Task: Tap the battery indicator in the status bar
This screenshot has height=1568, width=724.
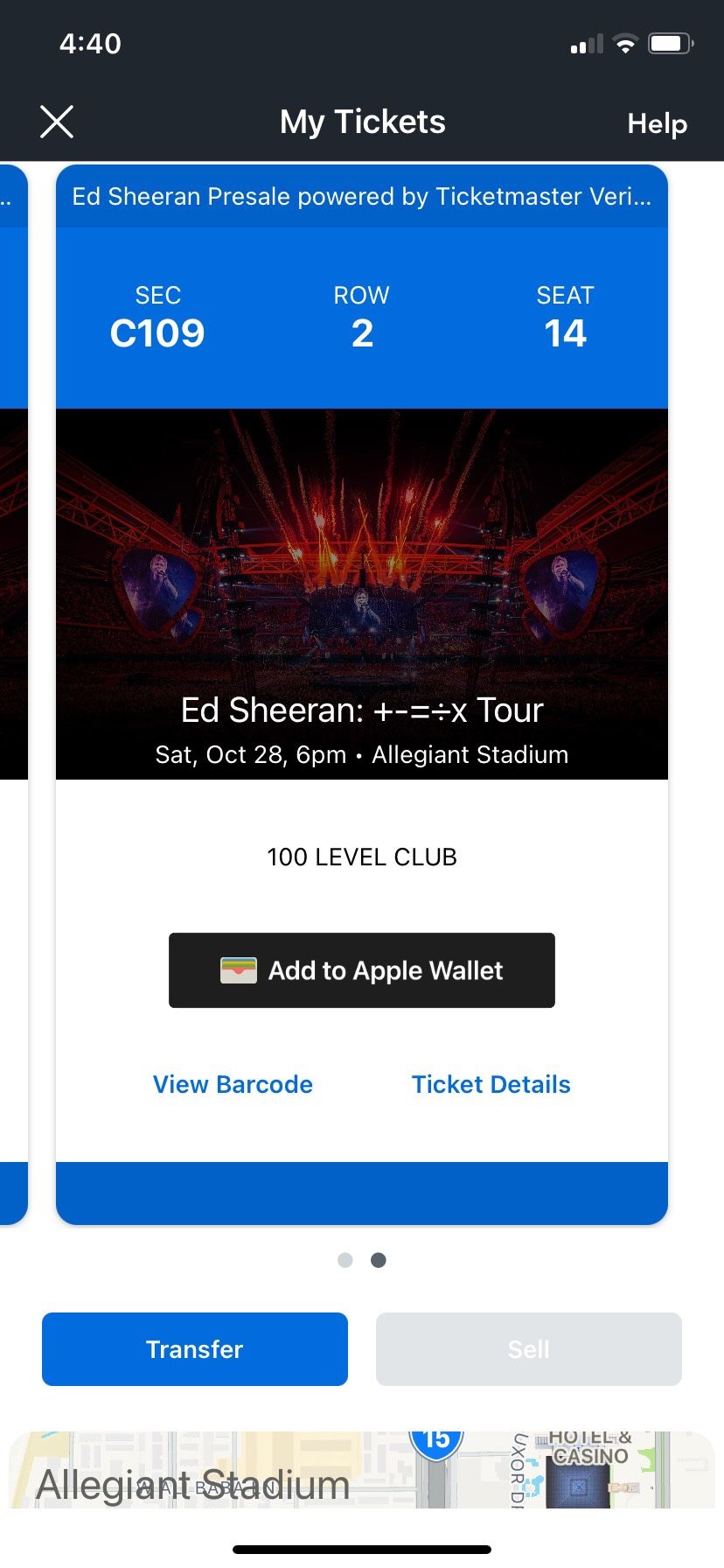Action: point(670,43)
